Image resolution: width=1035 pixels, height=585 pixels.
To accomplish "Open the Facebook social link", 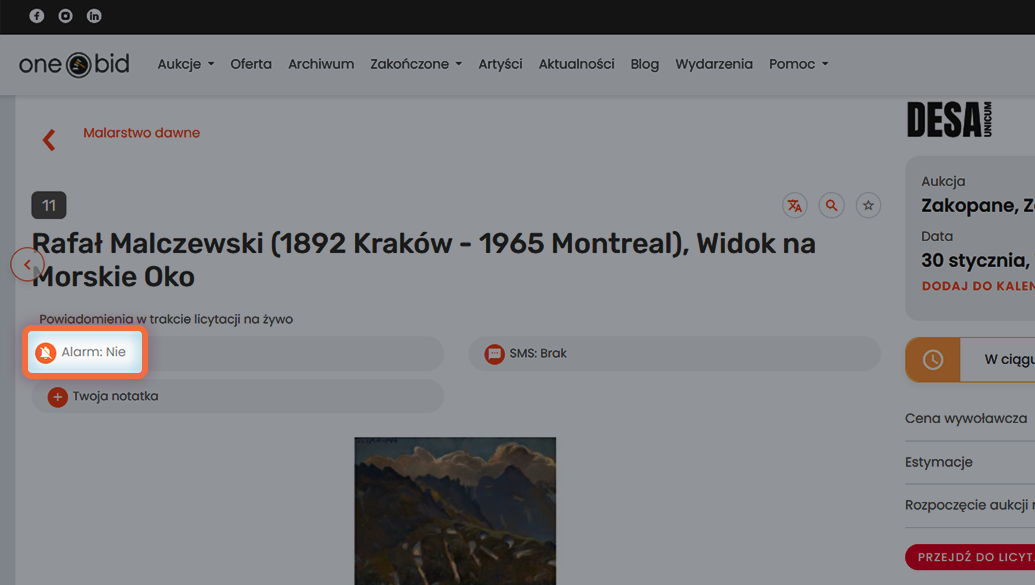I will 37,16.
